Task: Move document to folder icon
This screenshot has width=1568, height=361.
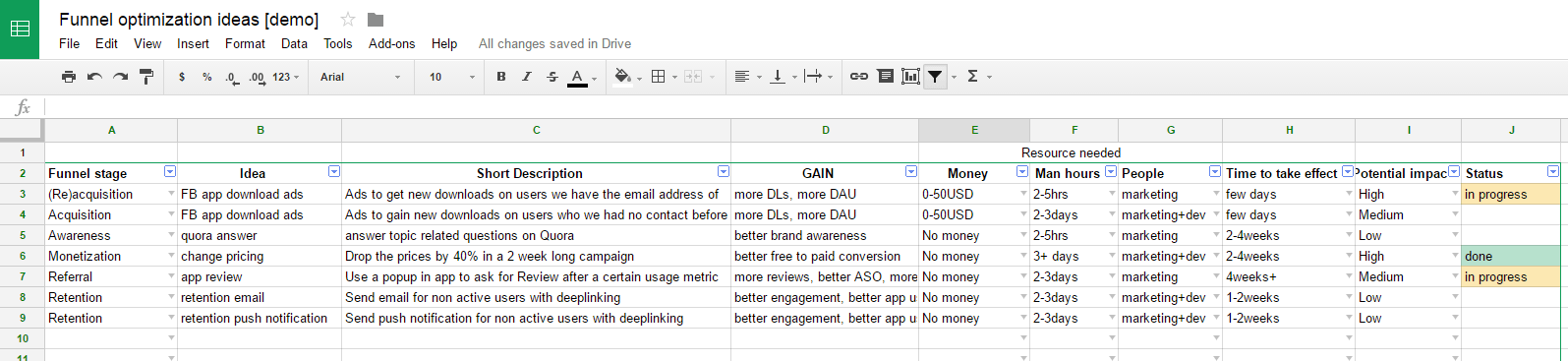Action: click(x=376, y=19)
